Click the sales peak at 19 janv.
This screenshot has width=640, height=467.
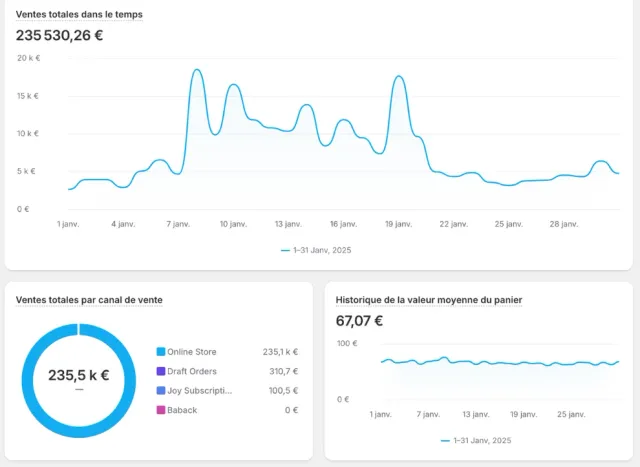coord(399,77)
